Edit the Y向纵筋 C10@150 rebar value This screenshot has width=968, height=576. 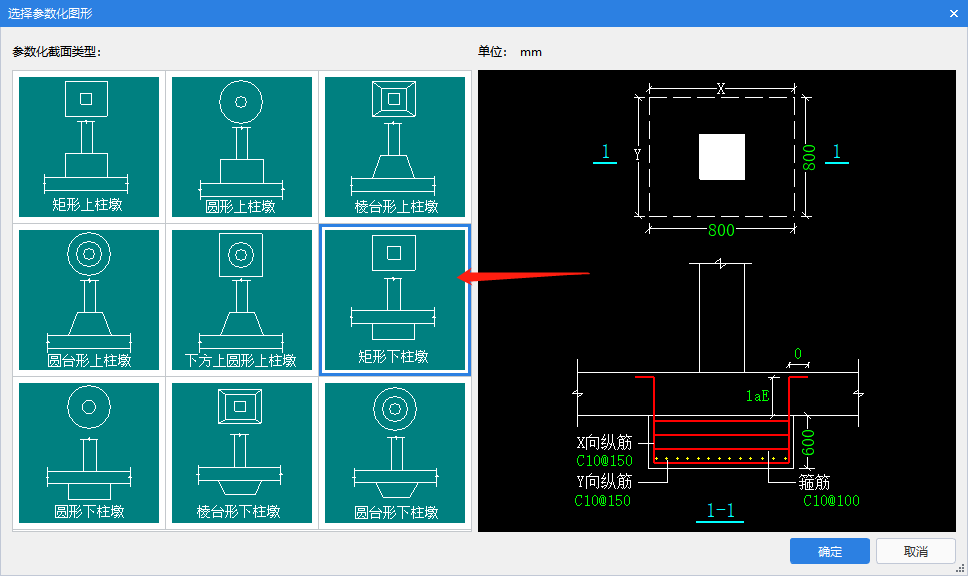[603, 501]
